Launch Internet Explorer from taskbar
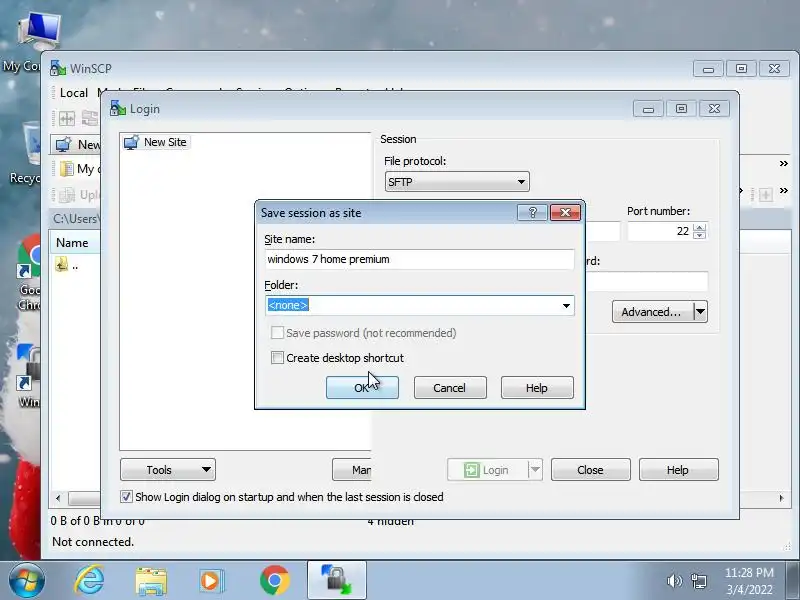This screenshot has width=800, height=600. 90,581
